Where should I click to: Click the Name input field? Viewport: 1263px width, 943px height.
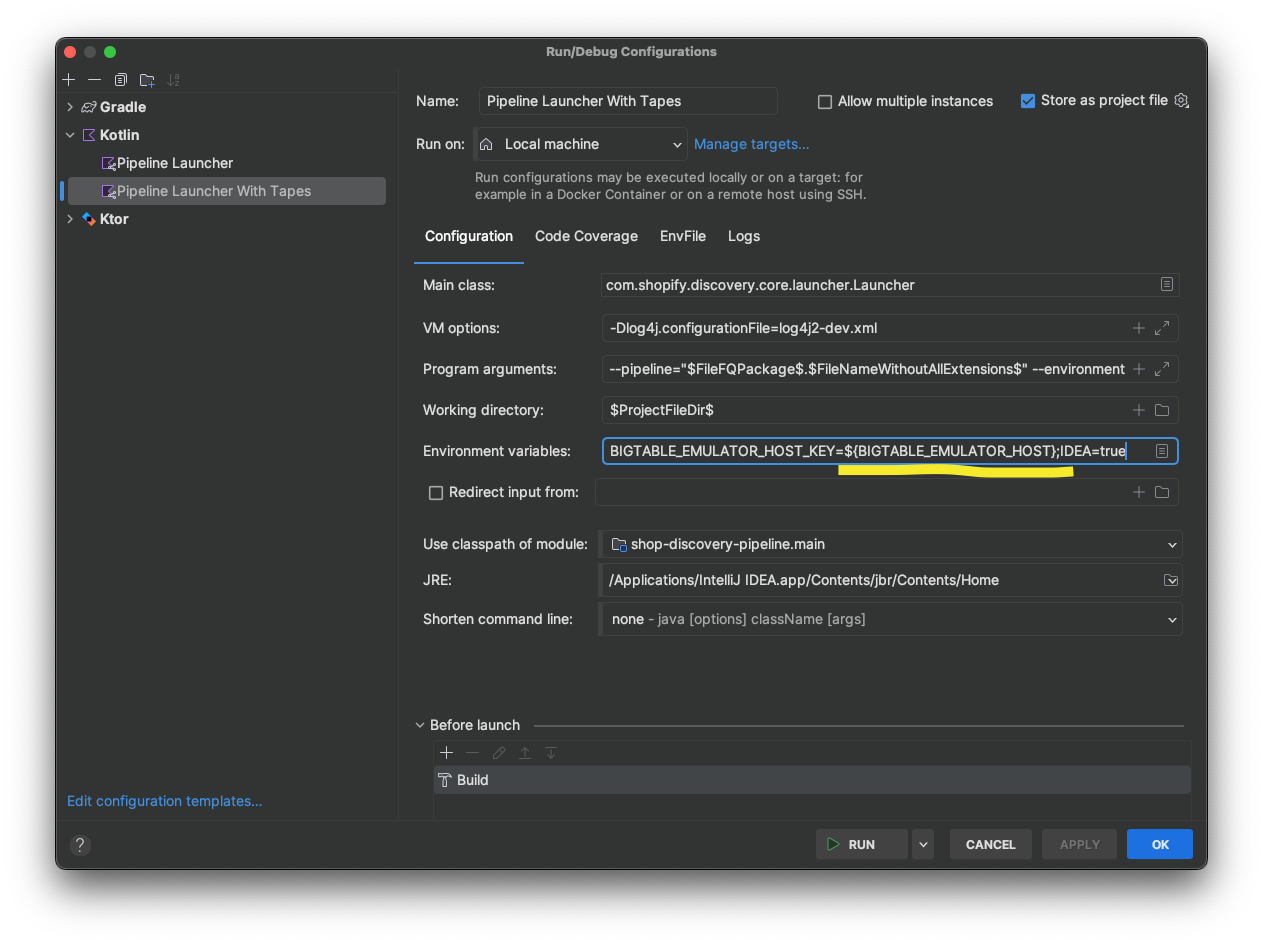[x=628, y=101]
